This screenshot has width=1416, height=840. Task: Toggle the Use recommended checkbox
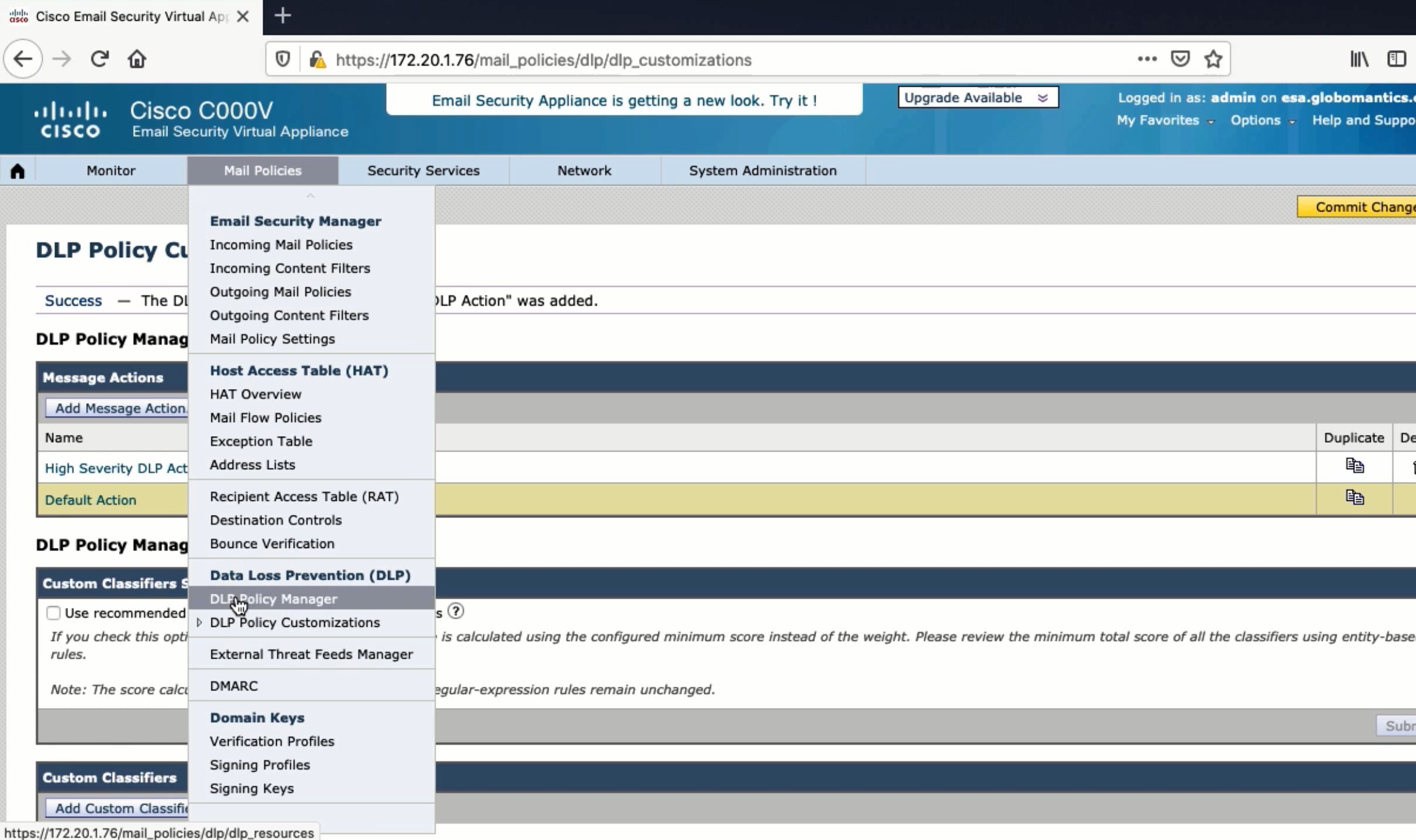[x=54, y=613]
